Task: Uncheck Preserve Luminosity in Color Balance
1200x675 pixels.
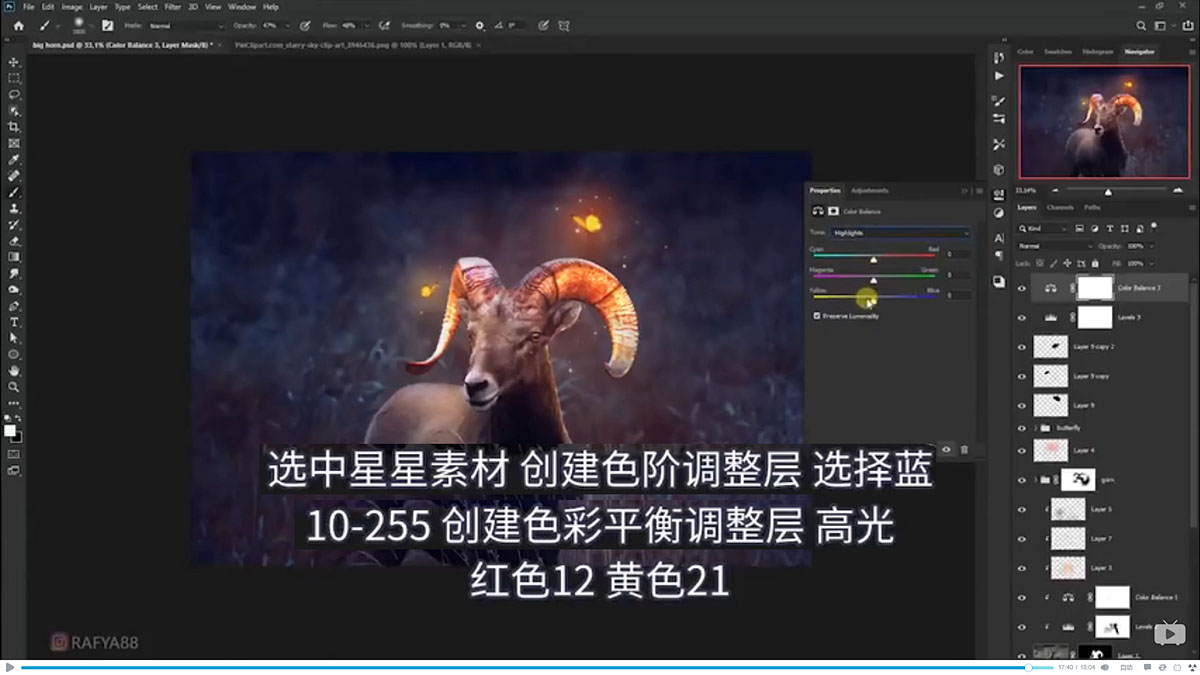Action: (x=818, y=315)
